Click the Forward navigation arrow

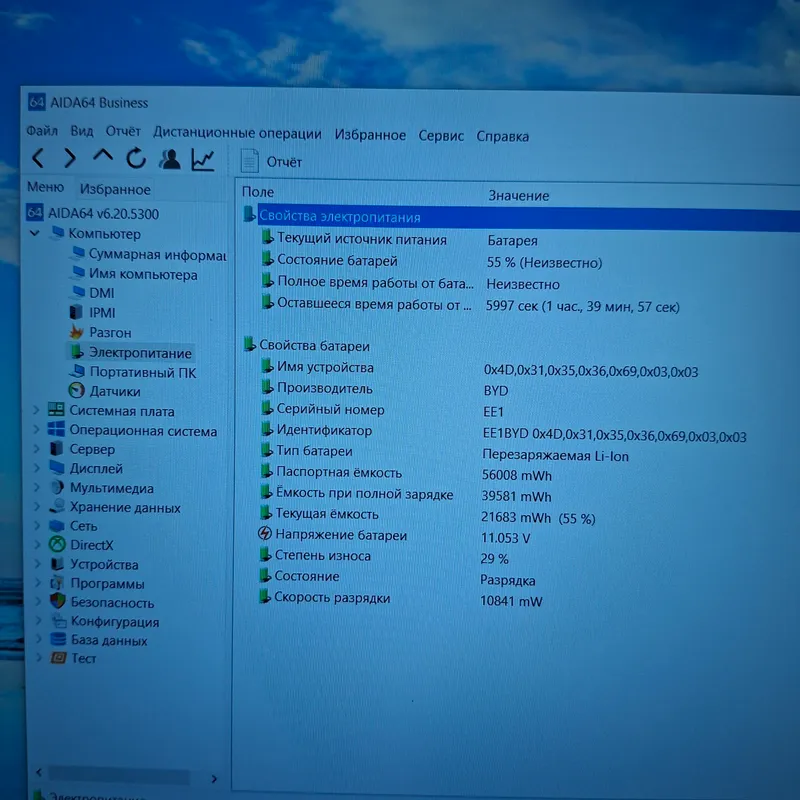(x=70, y=159)
